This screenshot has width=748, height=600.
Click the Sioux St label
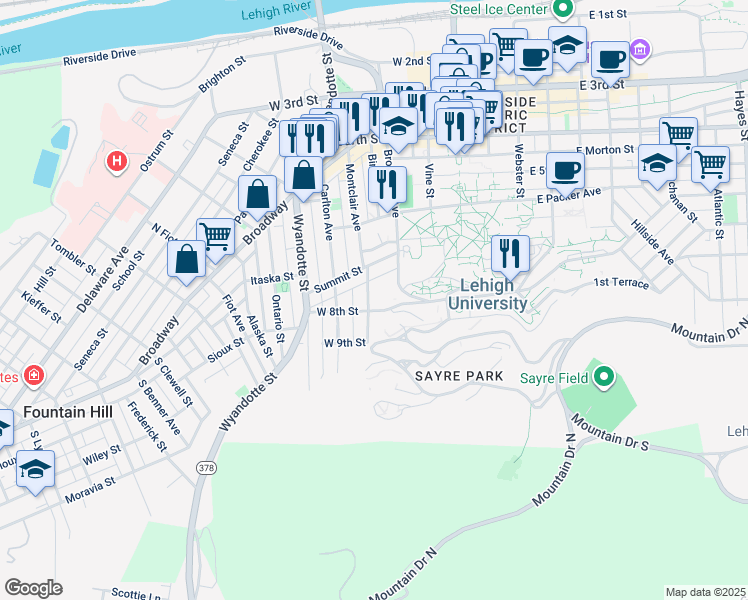coord(226,350)
